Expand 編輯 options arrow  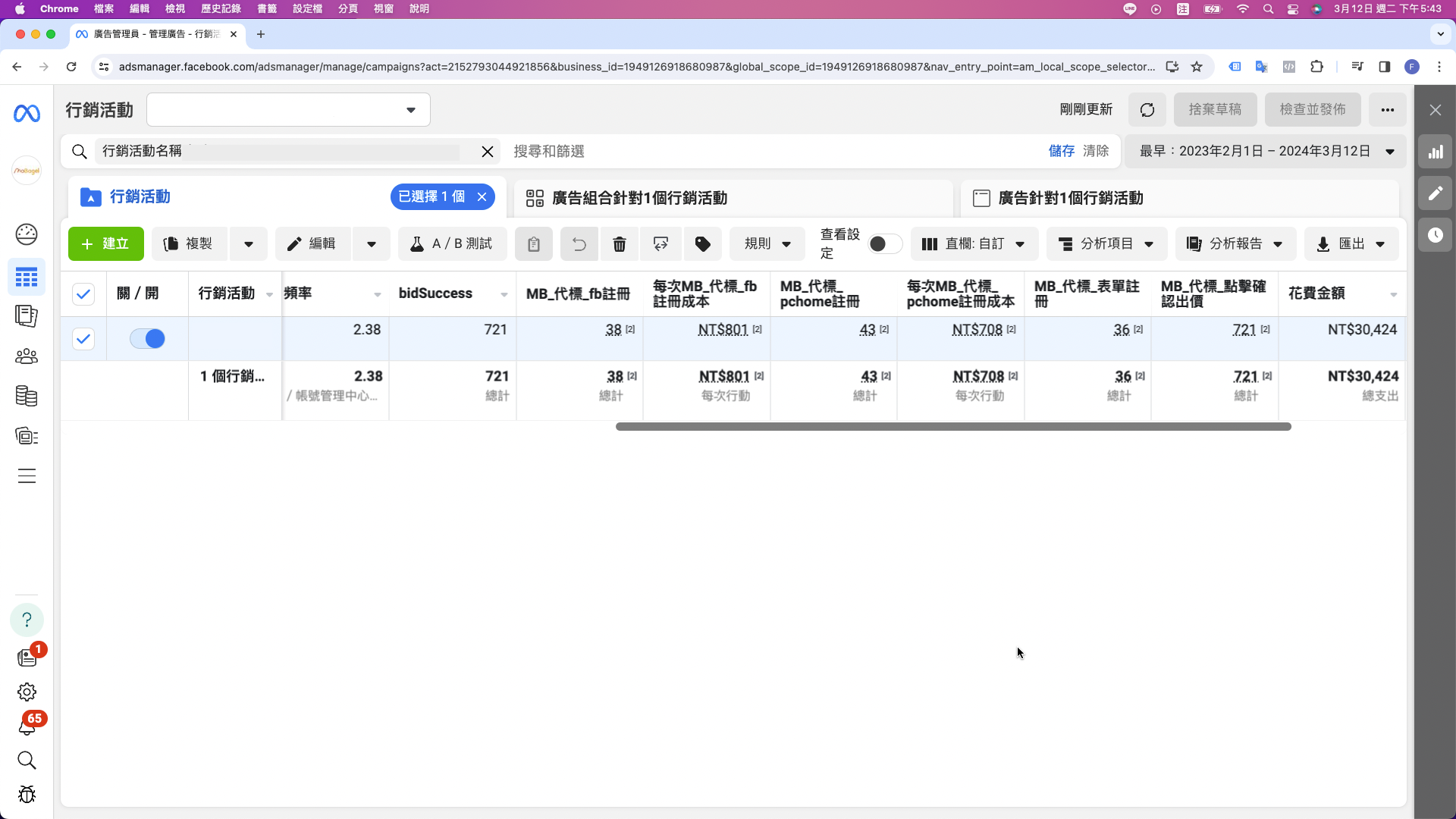tap(372, 244)
